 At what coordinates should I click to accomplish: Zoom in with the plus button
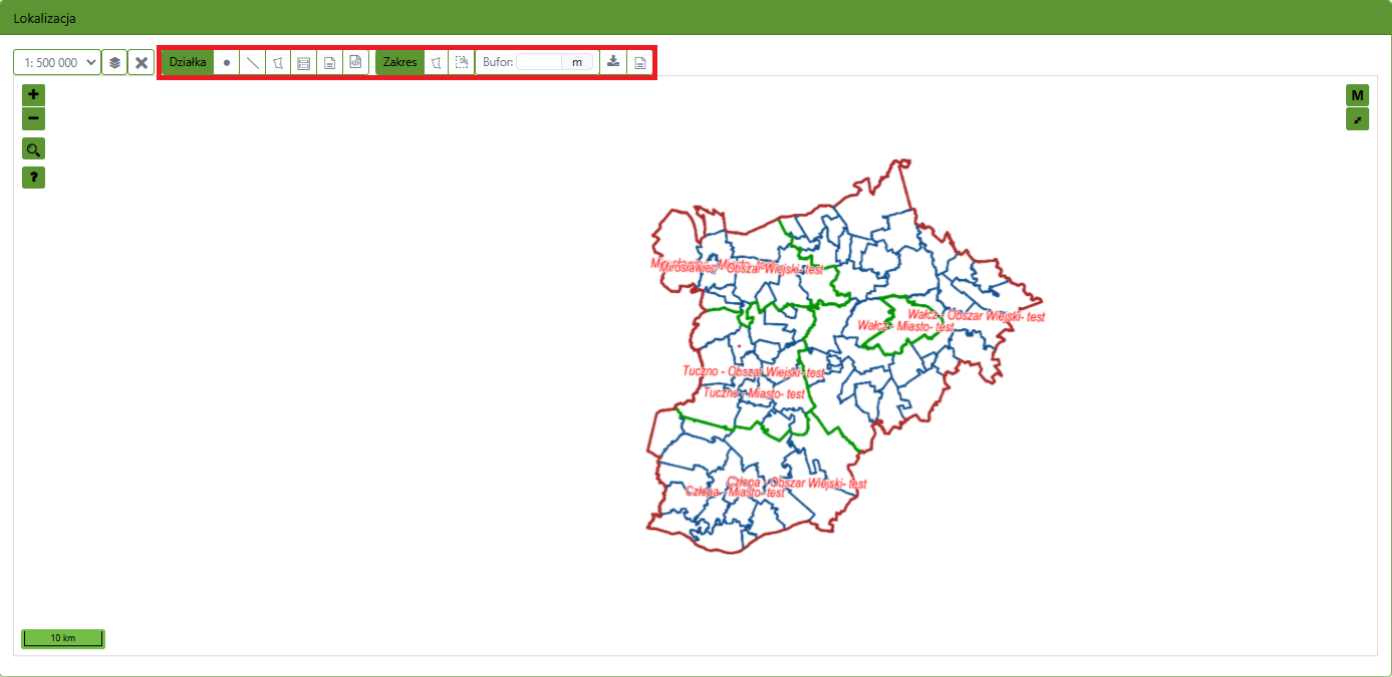34,95
